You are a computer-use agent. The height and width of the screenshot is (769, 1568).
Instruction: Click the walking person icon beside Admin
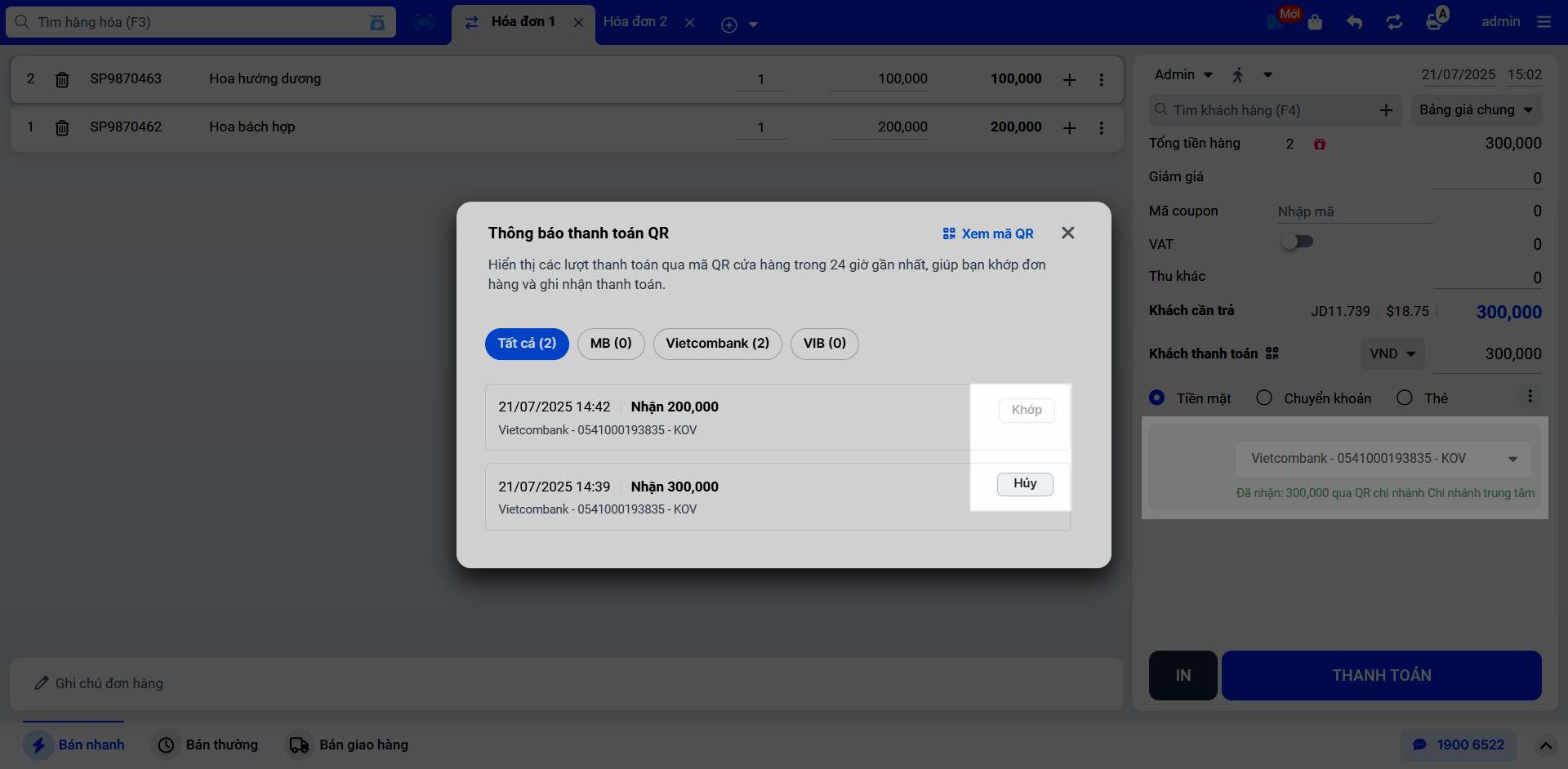click(1238, 75)
